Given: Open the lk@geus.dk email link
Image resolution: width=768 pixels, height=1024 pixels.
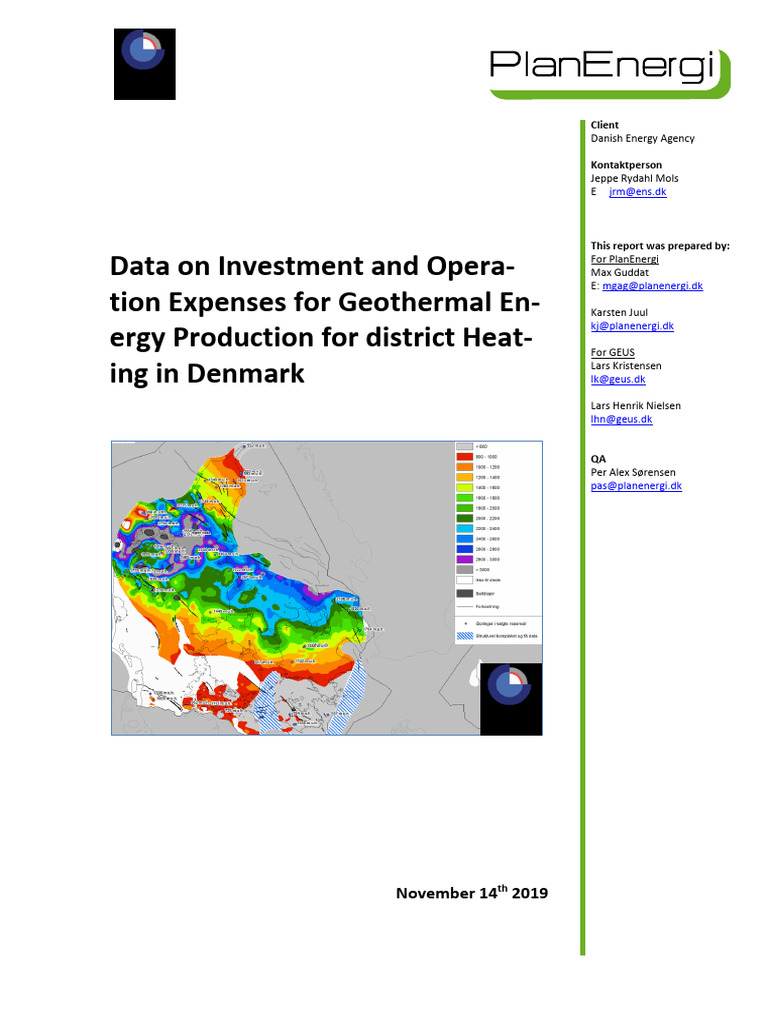Looking at the screenshot, I should pos(618,379).
